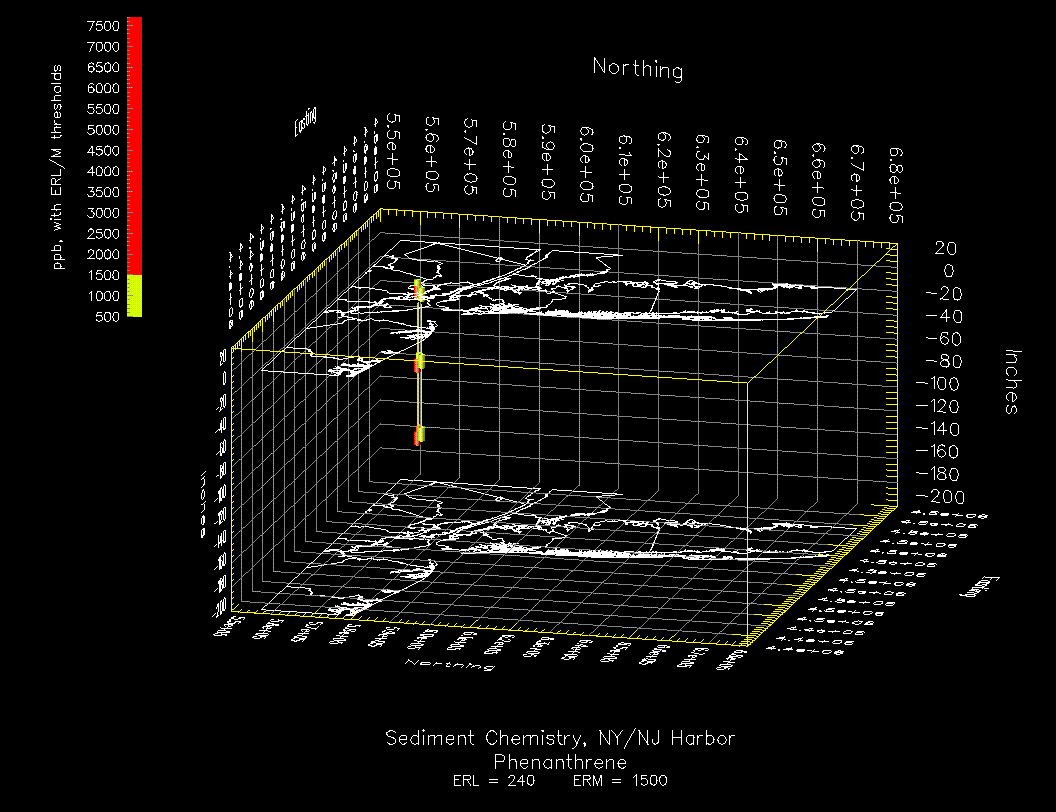
Task: Click the 'Sediment Chemistry, NY/NJ Harbor' title
Action: (x=560, y=739)
